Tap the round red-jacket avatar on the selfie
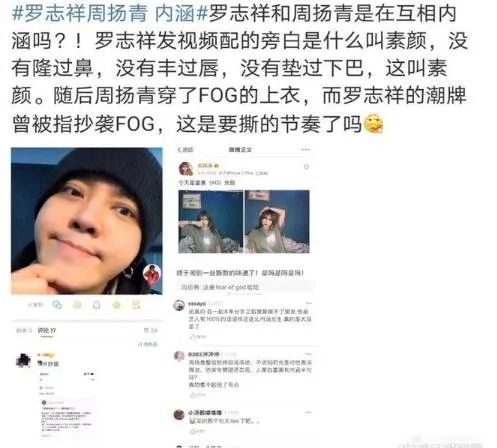This screenshot has width=497, height=448. click(x=152, y=274)
